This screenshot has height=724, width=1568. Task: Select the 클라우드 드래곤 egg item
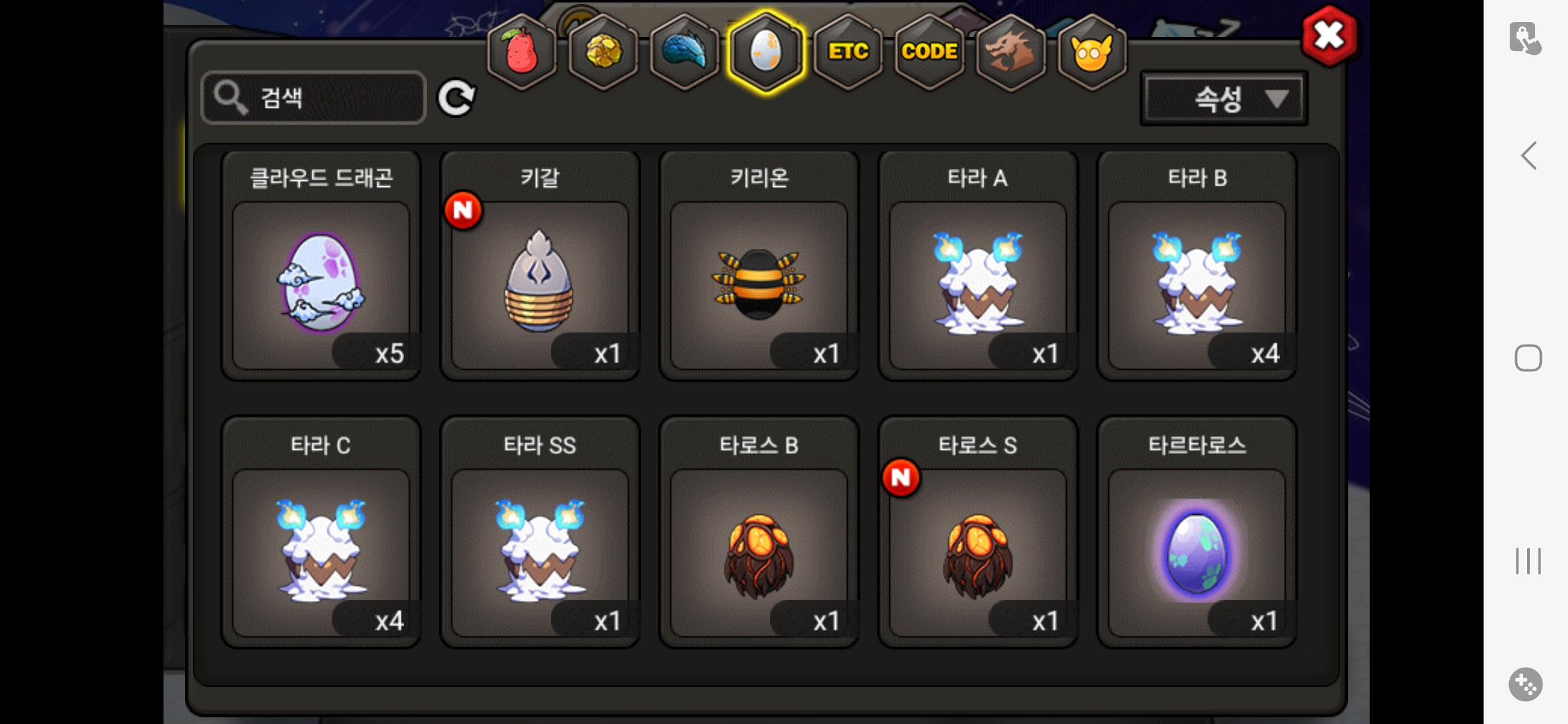pos(321,265)
